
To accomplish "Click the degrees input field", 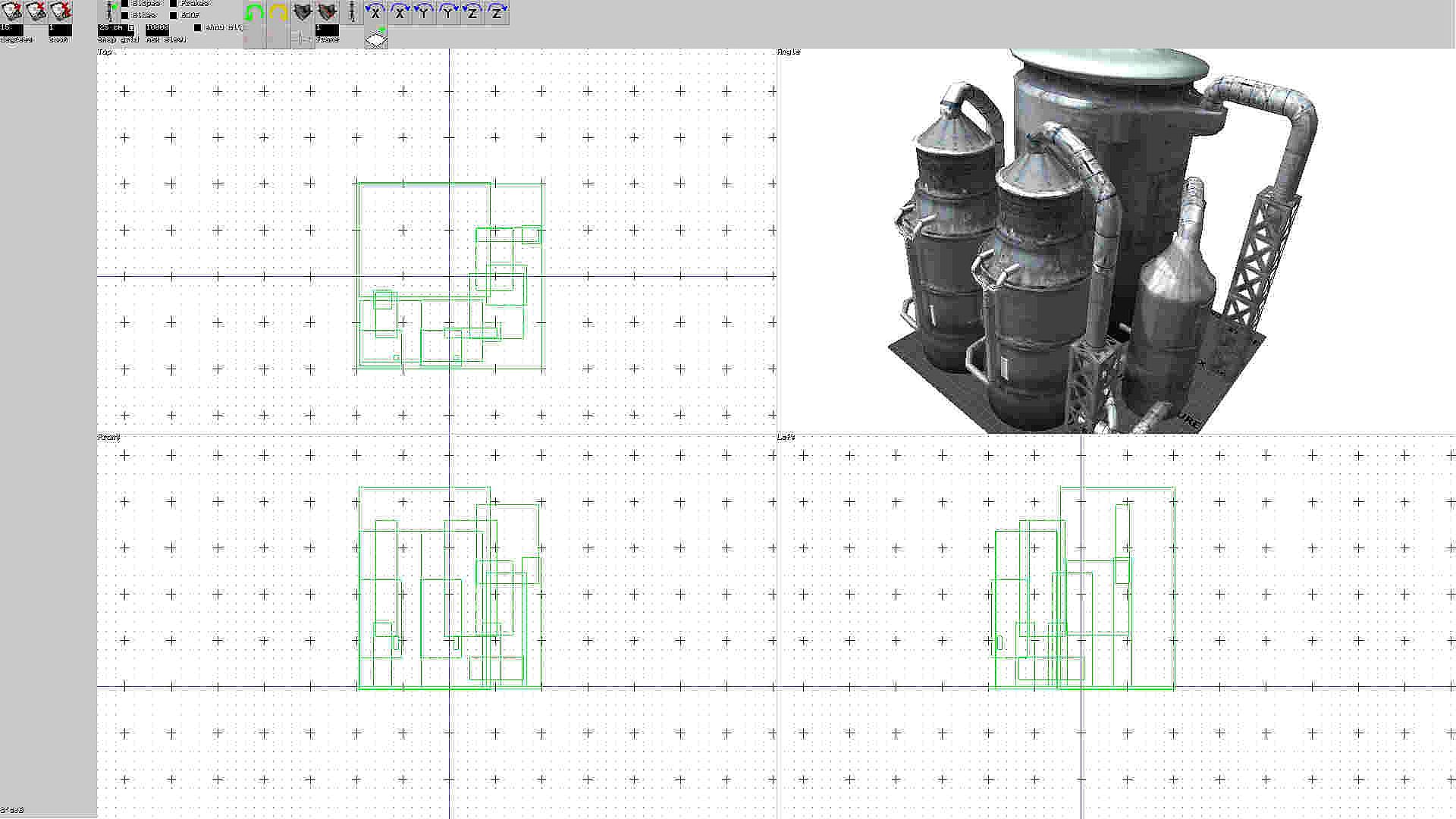I will pyautogui.click(x=12, y=29).
